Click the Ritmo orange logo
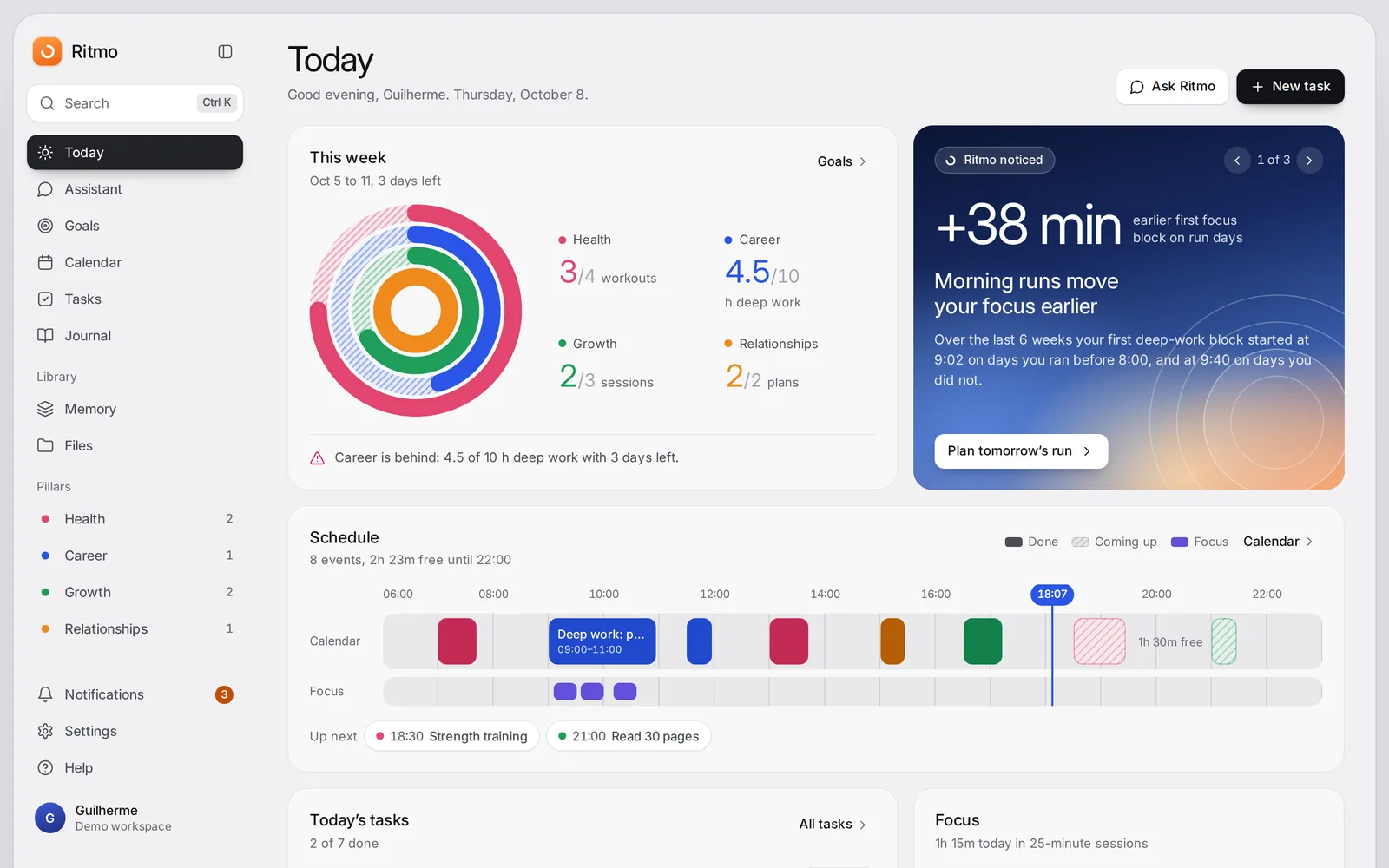The width and height of the screenshot is (1389, 868). pos(47,52)
